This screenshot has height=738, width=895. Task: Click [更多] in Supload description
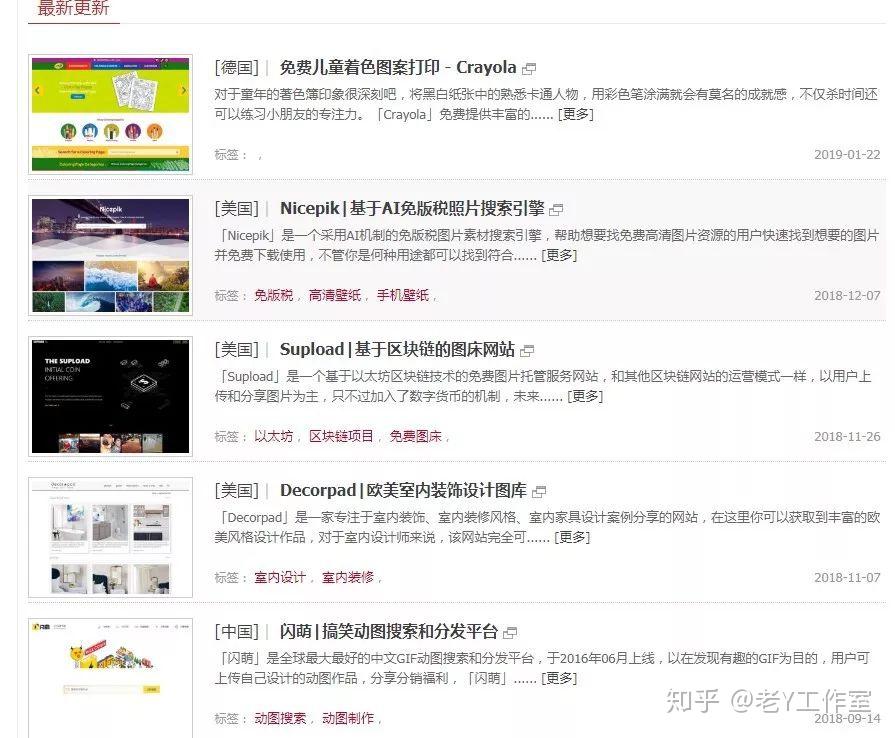(585, 396)
